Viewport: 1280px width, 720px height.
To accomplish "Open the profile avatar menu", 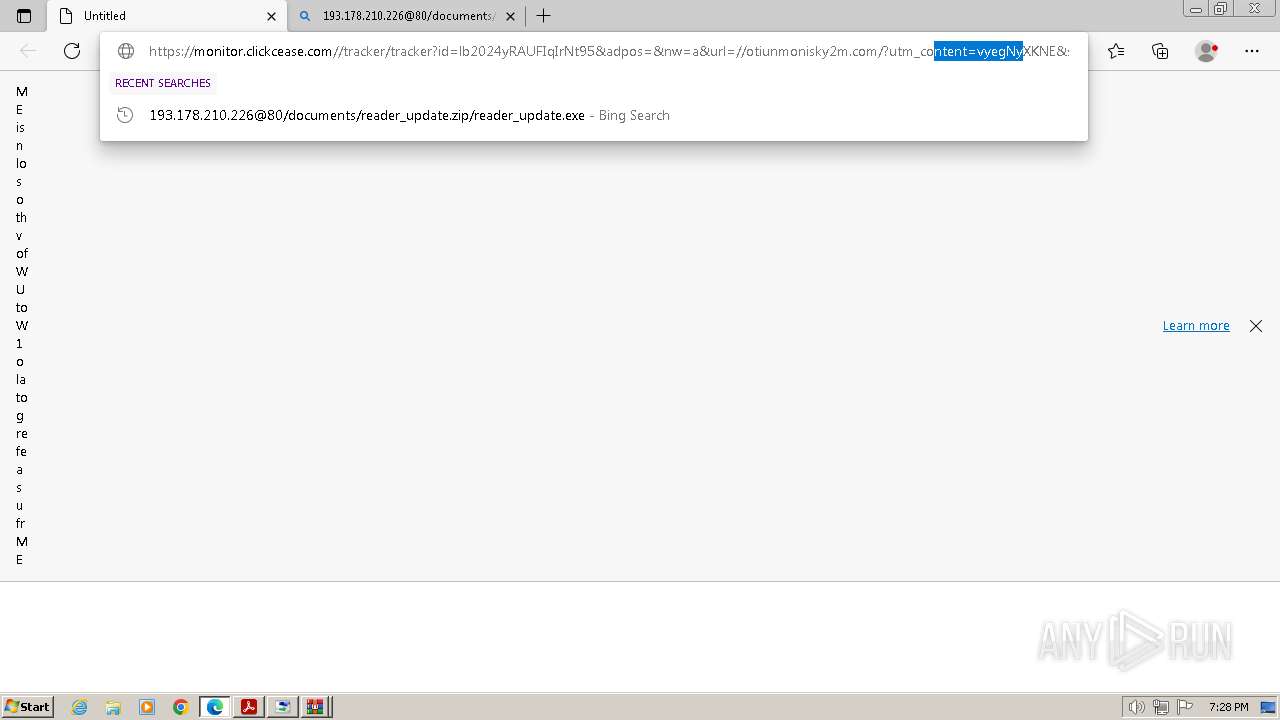I will click(x=1206, y=51).
